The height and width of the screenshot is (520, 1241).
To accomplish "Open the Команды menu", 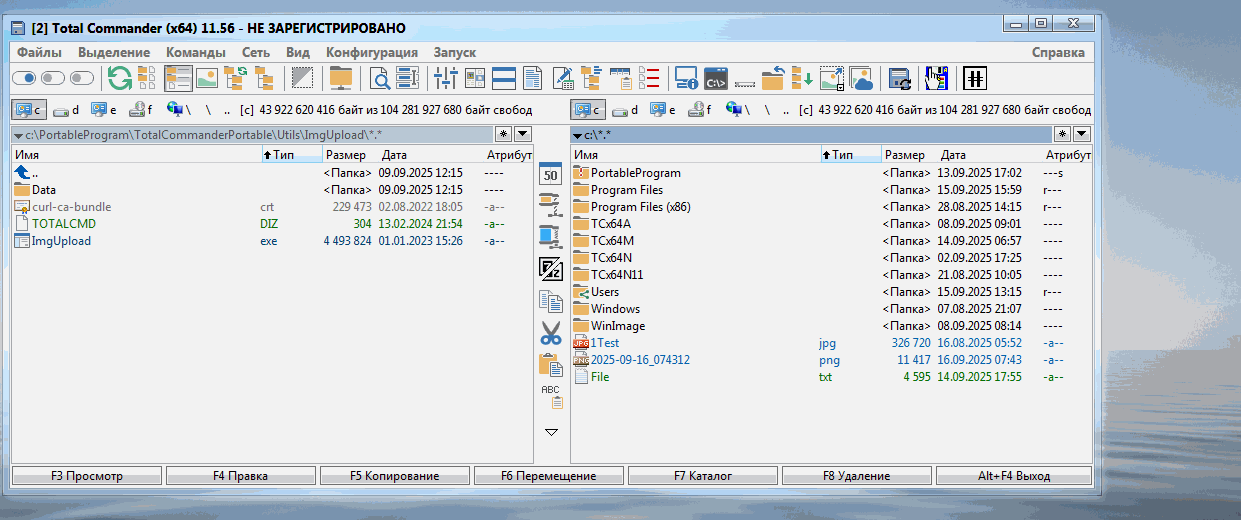I will coord(196,52).
